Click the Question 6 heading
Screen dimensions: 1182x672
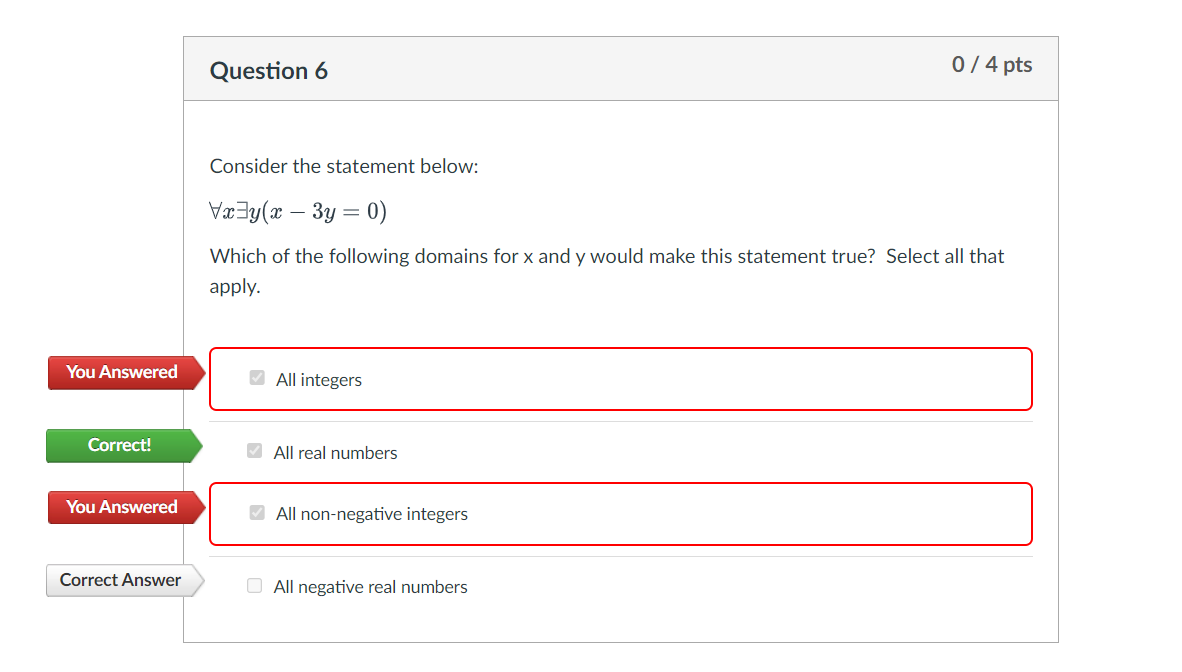click(x=269, y=70)
